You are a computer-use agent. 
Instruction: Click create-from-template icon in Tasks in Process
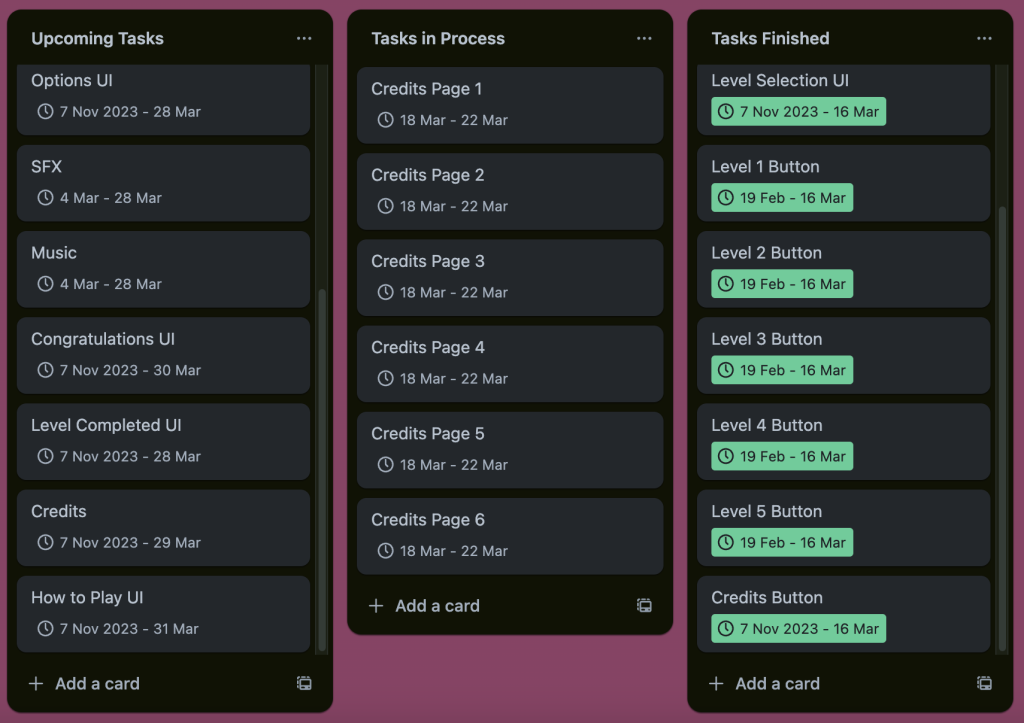[x=644, y=606]
